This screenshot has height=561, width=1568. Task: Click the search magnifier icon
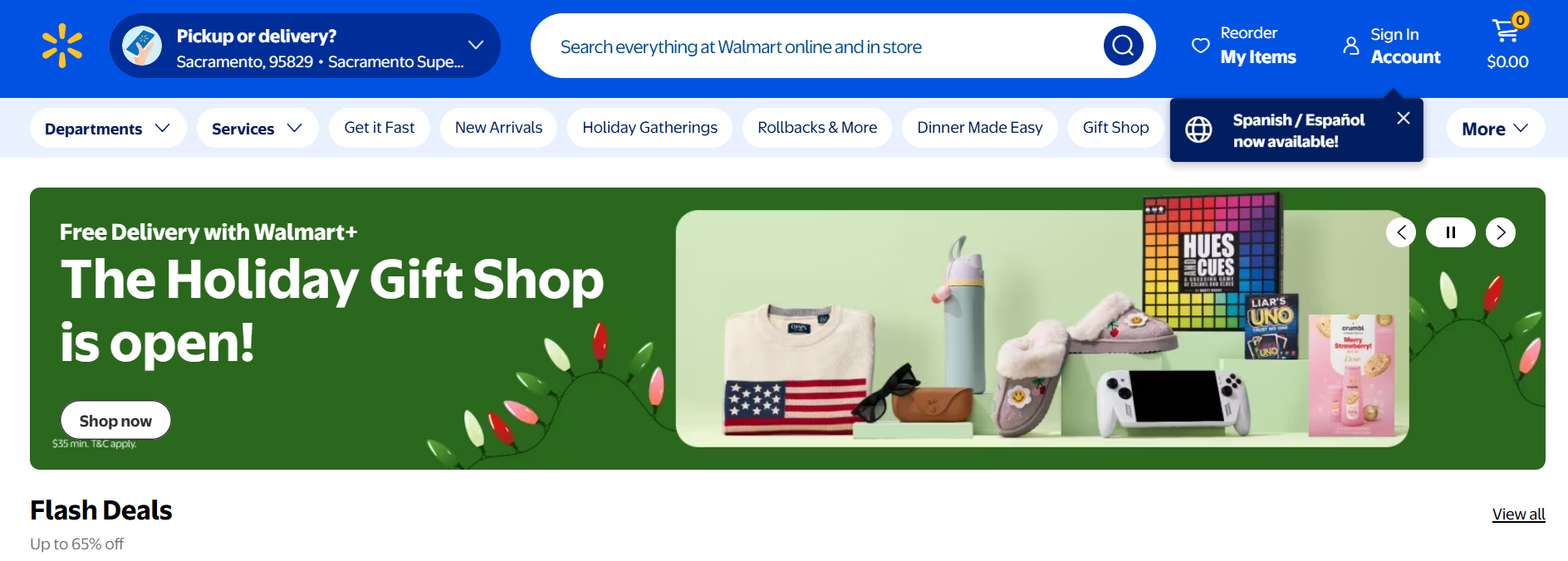click(x=1123, y=46)
